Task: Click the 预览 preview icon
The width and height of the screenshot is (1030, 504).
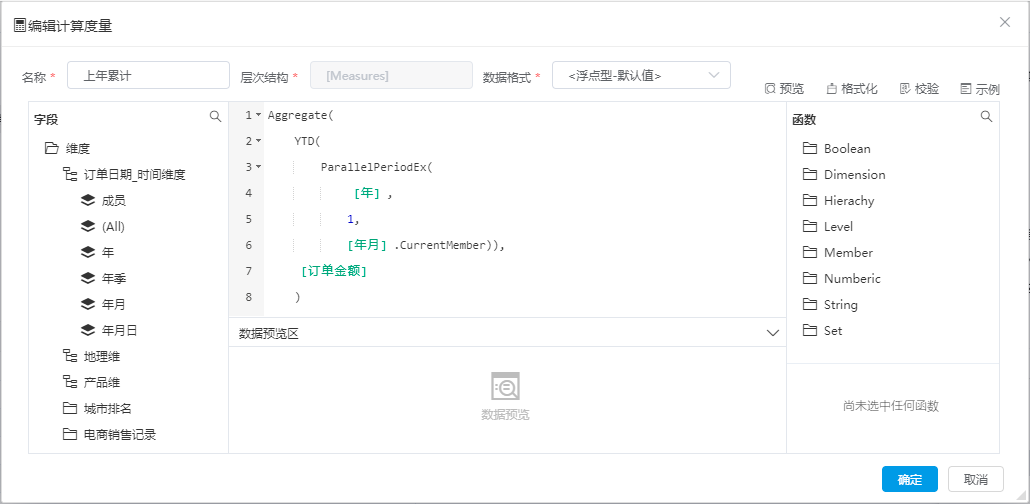Action: [770, 89]
